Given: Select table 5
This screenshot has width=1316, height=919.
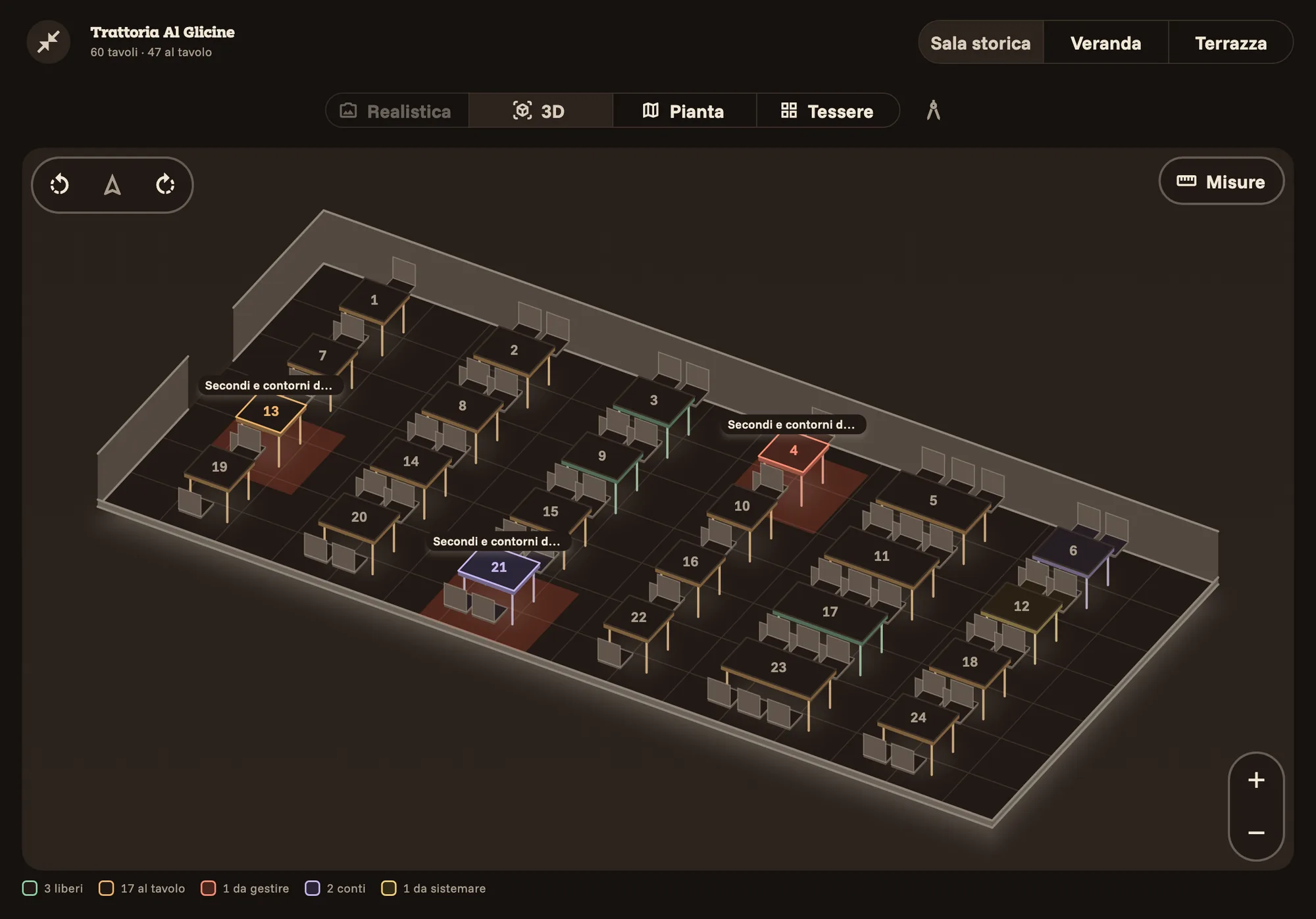Looking at the screenshot, I should pyautogui.click(x=933, y=502).
